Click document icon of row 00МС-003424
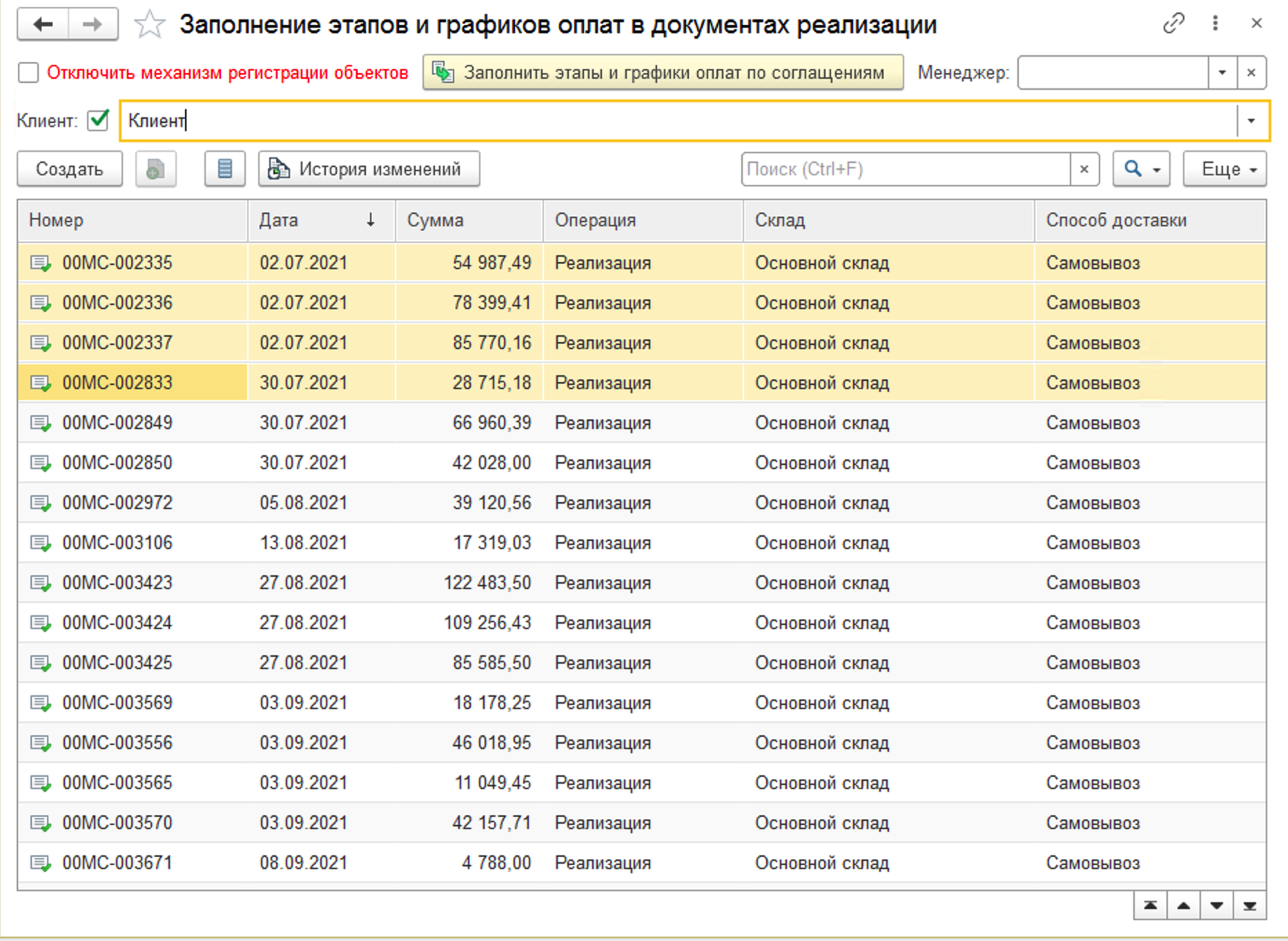Viewport: 1288px width, 941px height. [x=41, y=623]
